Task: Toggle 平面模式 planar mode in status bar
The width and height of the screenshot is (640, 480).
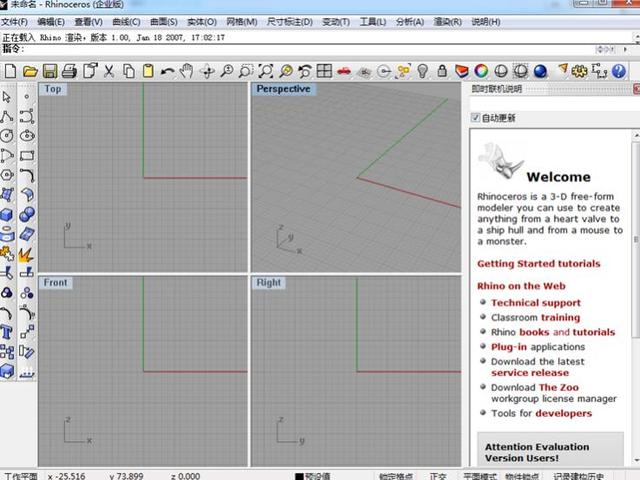Action: coord(480,476)
